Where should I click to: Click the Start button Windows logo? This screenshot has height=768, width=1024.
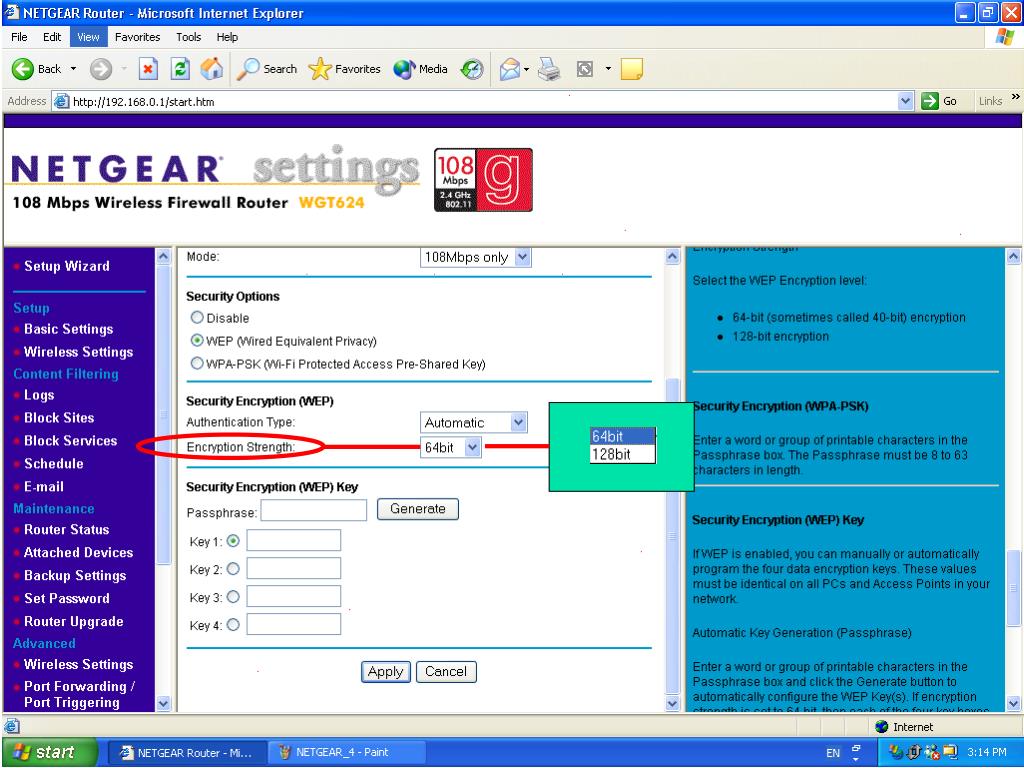22,752
